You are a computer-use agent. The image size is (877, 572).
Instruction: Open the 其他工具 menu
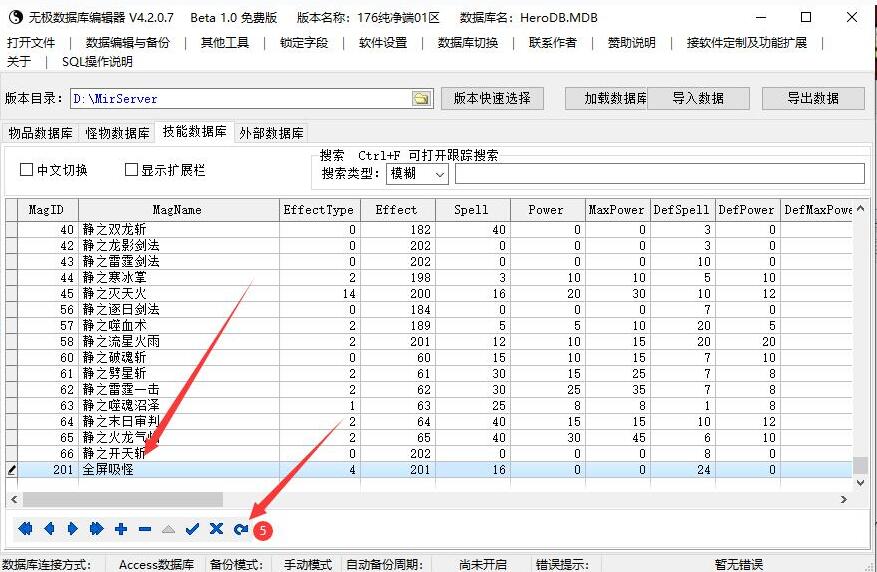pyautogui.click(x=225, y=42)
